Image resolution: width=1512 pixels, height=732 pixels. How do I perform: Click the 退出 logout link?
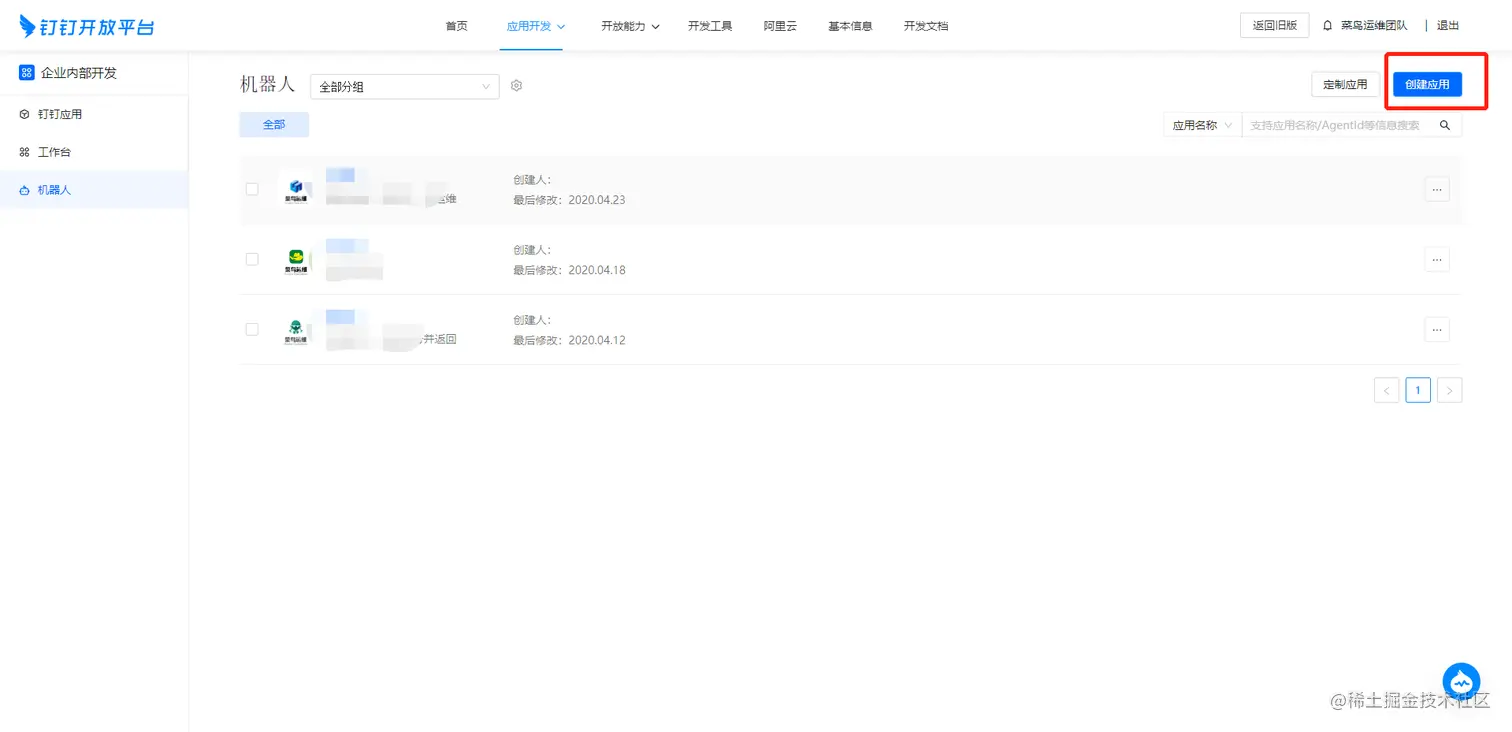[1448, 26]
